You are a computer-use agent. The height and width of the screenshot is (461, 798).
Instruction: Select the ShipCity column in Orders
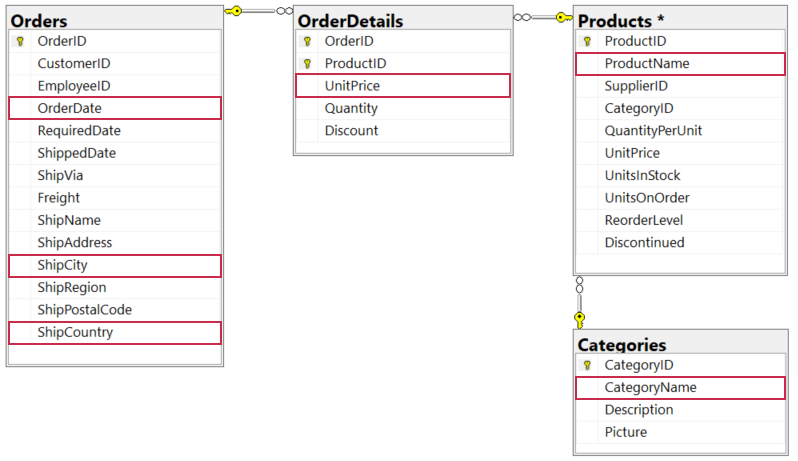(x=115, y=266)
